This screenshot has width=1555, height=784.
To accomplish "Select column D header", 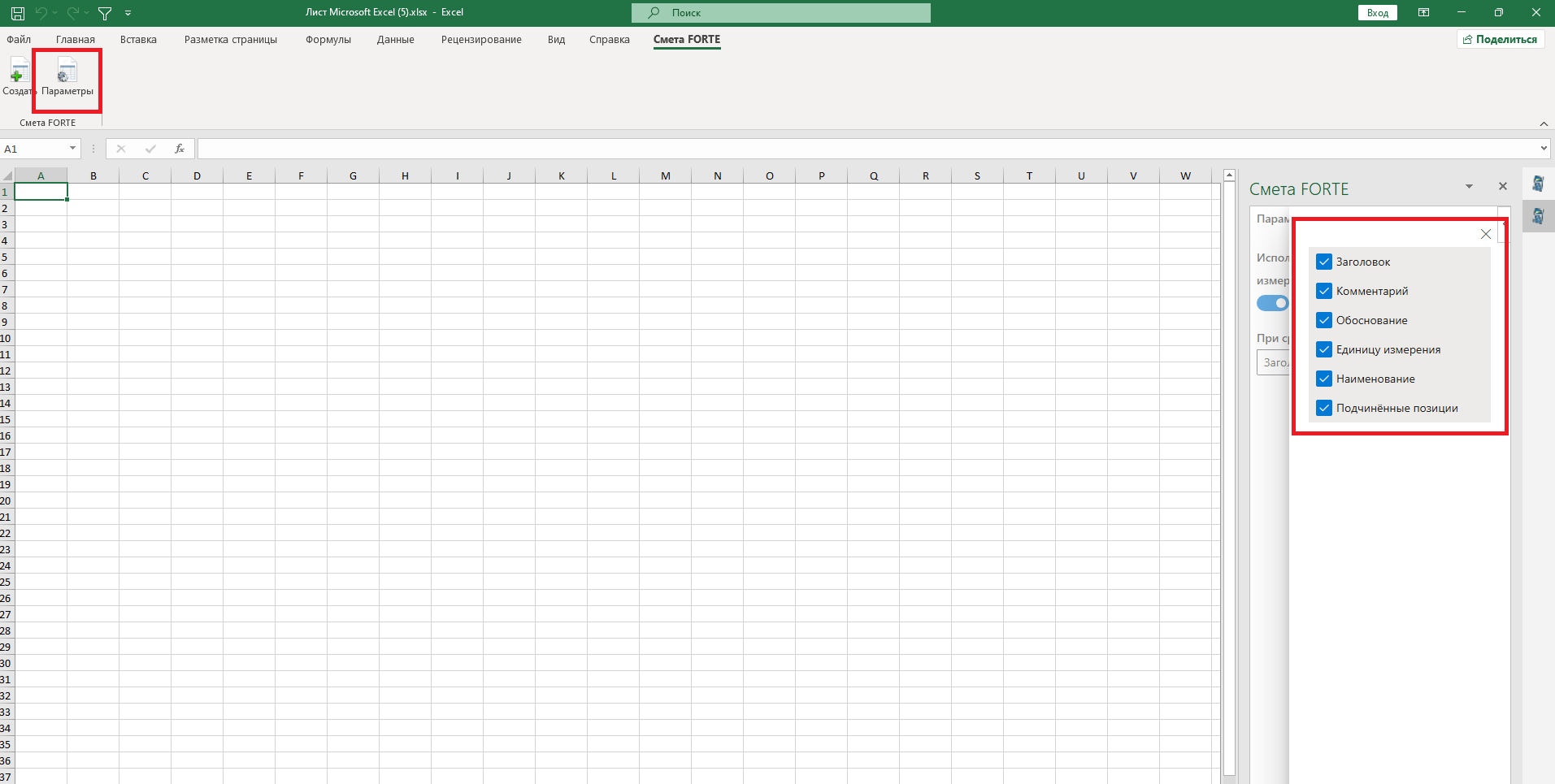I will 198,175.
